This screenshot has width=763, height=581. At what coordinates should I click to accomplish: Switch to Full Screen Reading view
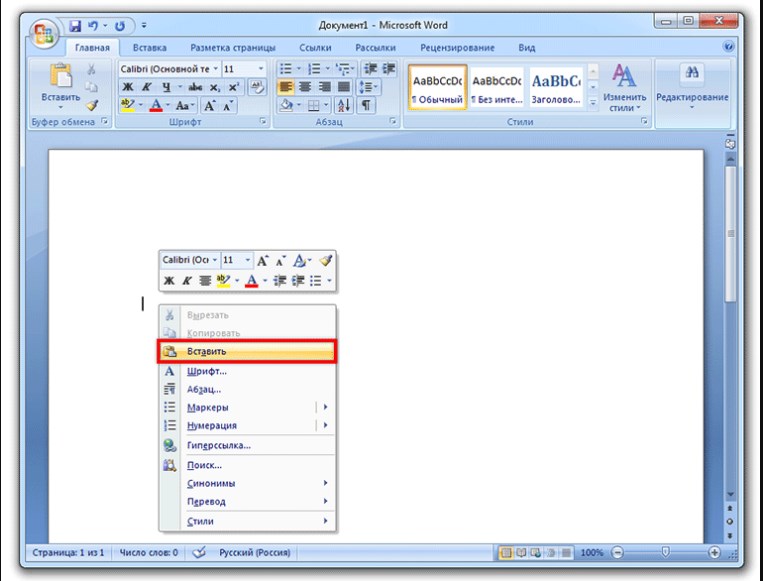point(521,552)
